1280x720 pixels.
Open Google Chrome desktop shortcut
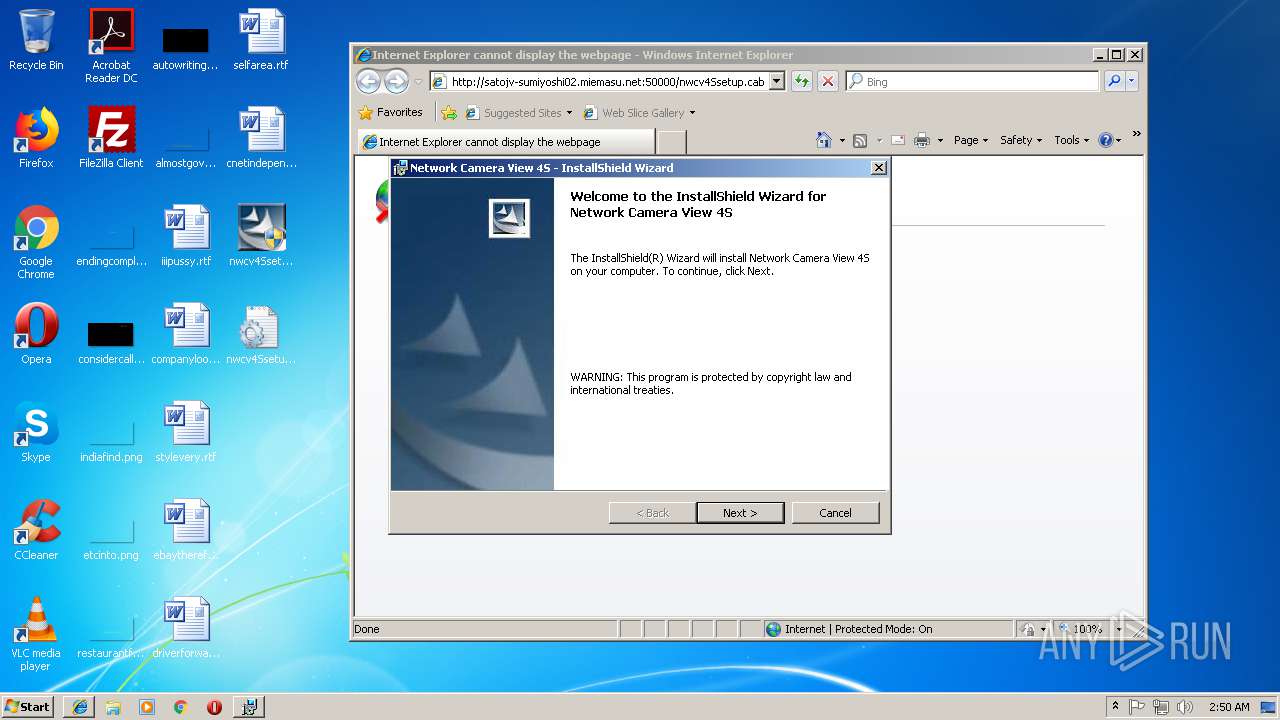(x=36, y=242)
